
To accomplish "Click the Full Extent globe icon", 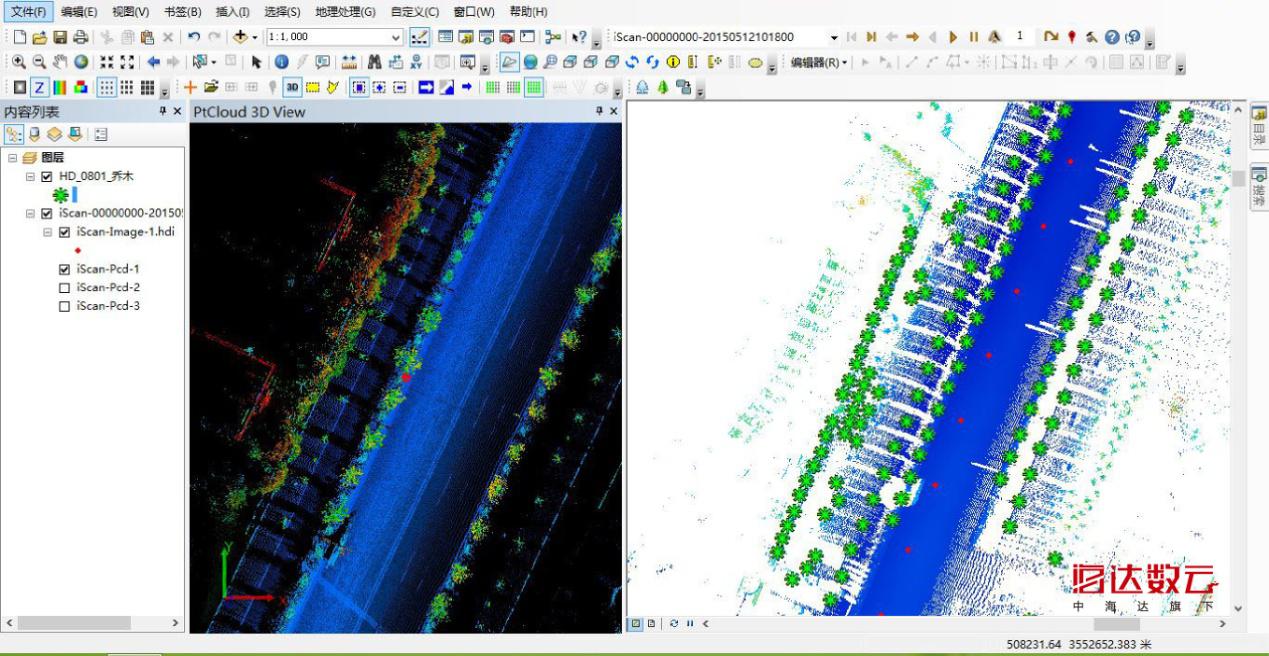I will [x=81, y=62].
